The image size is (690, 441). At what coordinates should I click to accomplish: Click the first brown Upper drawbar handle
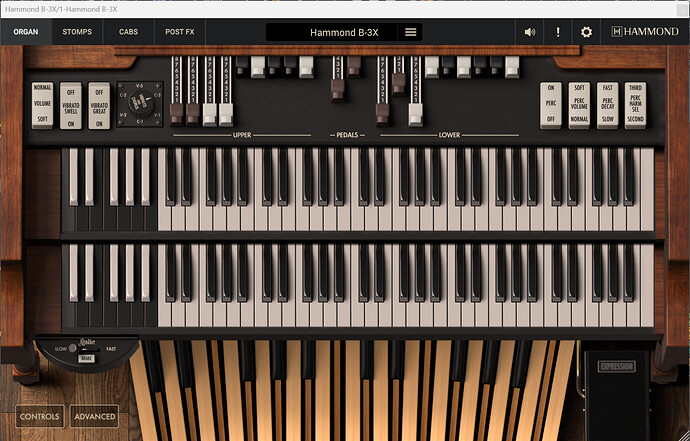[x=177, y=114]
